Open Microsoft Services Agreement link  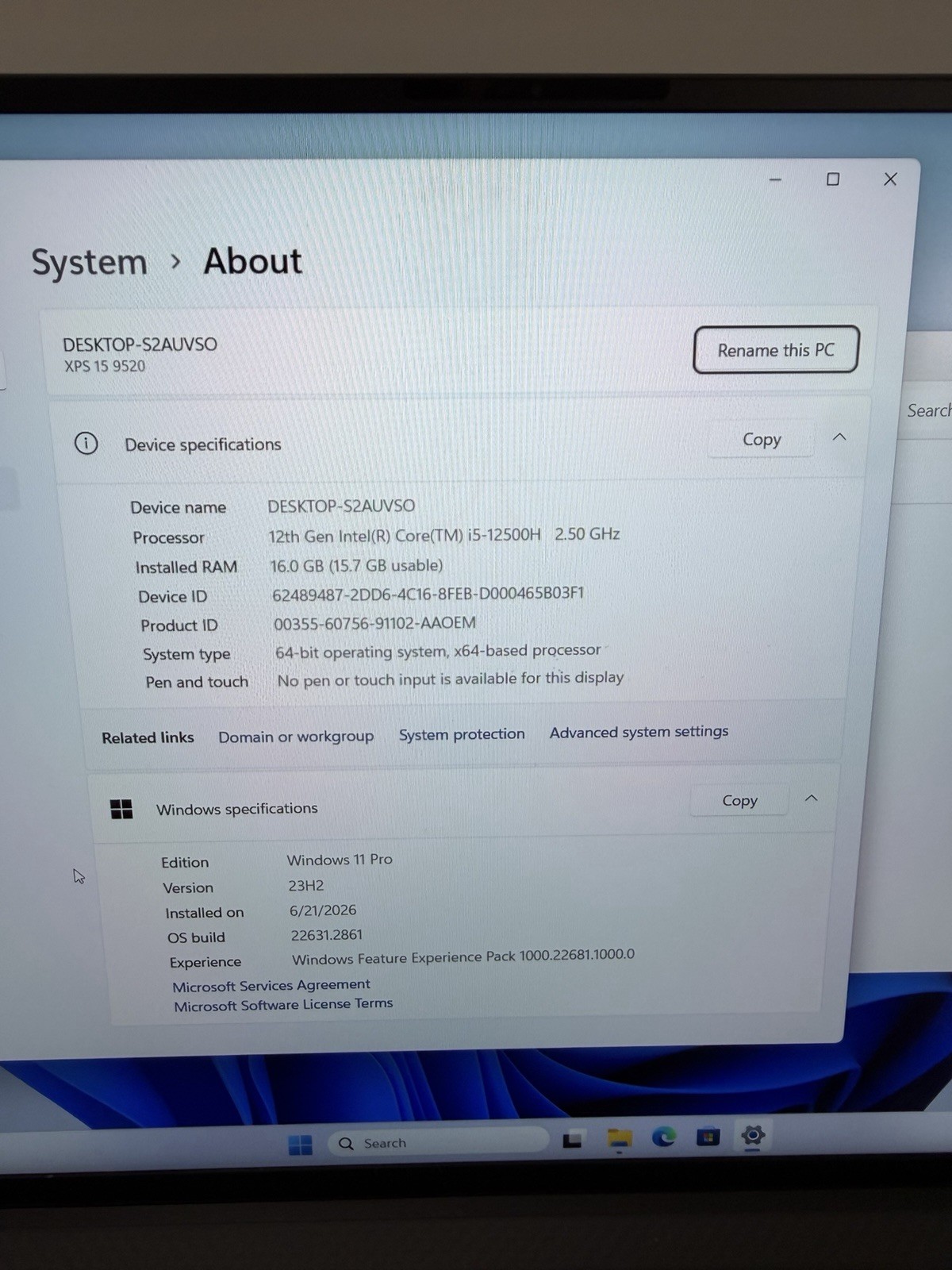coord(271,985)
